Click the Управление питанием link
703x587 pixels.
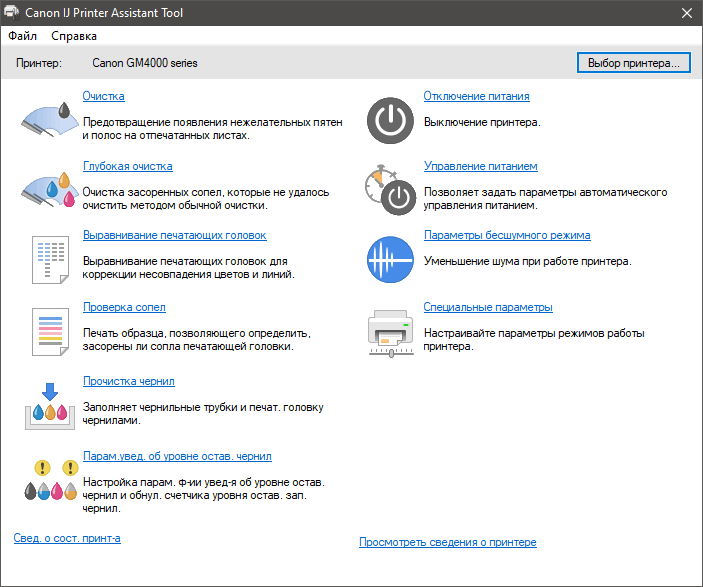(x=480, y=166)
